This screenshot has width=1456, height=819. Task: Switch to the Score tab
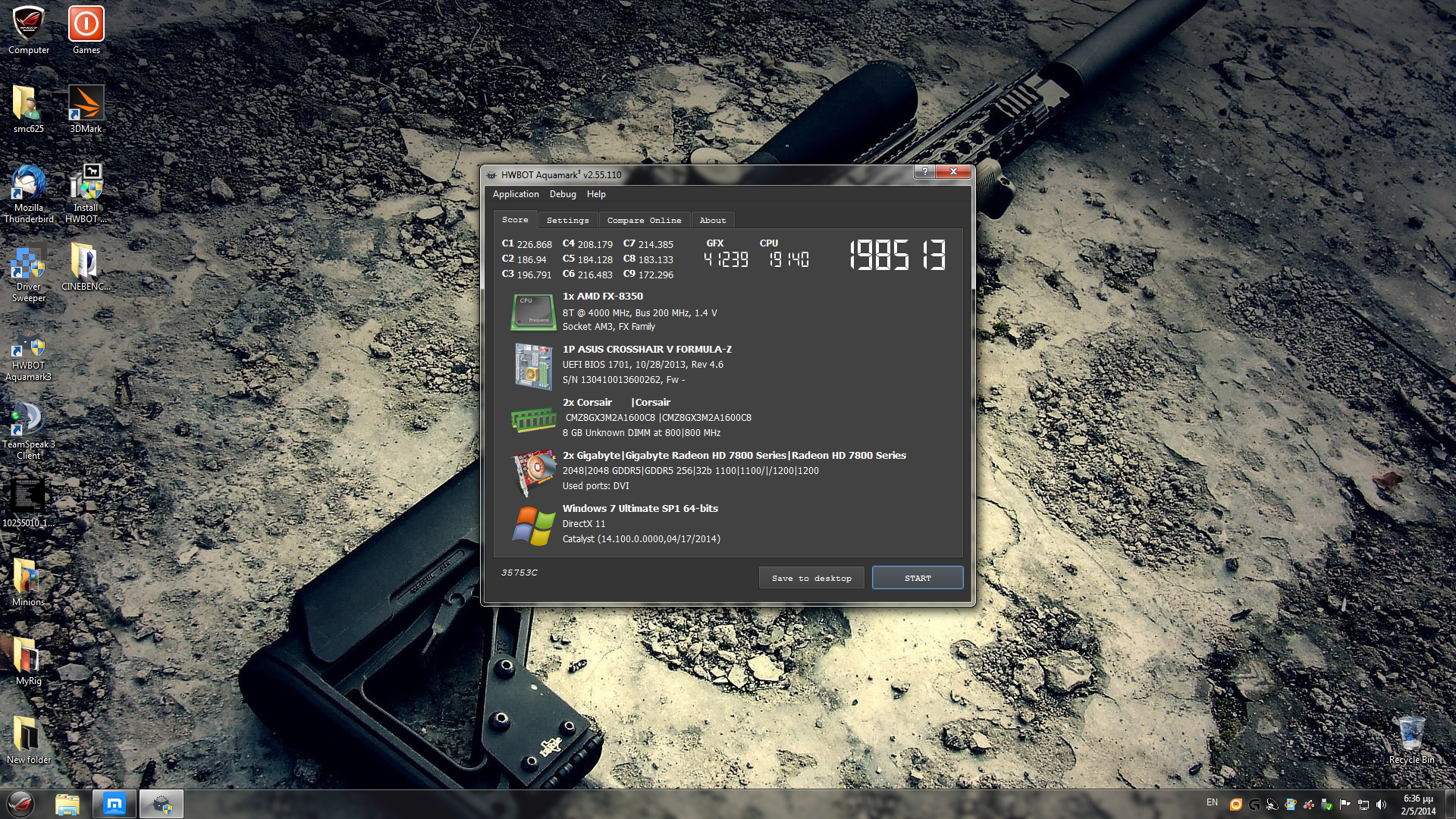[515, 220]
